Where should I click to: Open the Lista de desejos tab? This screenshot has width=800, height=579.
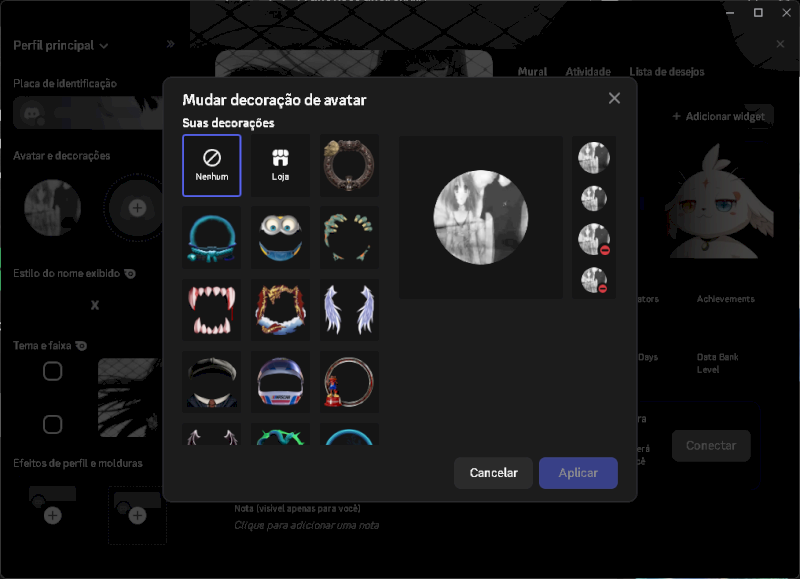coord(666,72)
